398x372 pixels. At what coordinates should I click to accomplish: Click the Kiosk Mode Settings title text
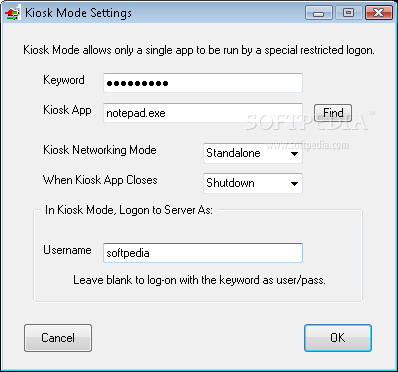coord(78,13)
